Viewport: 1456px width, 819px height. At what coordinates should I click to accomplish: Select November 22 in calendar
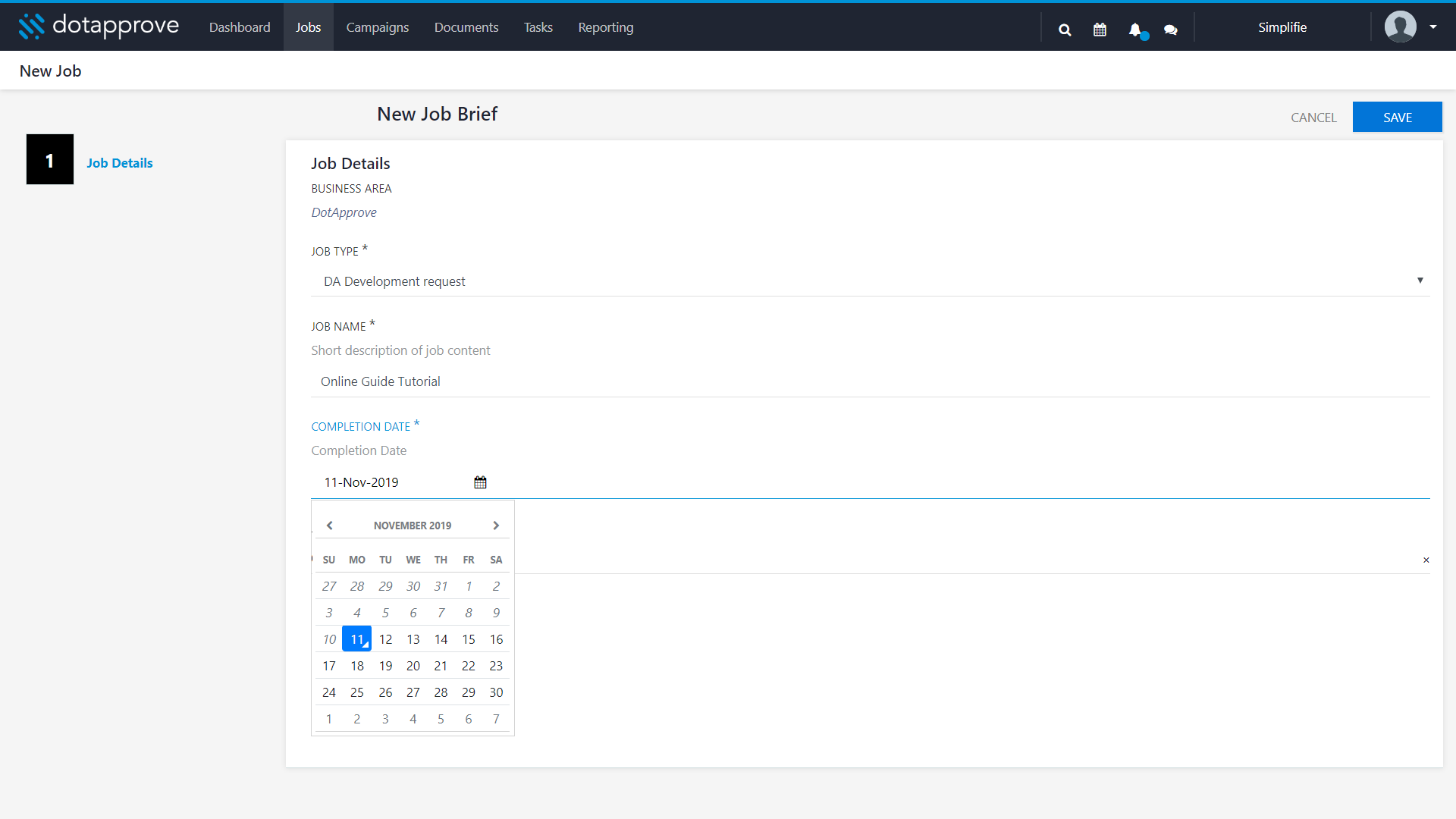point(469,666)
